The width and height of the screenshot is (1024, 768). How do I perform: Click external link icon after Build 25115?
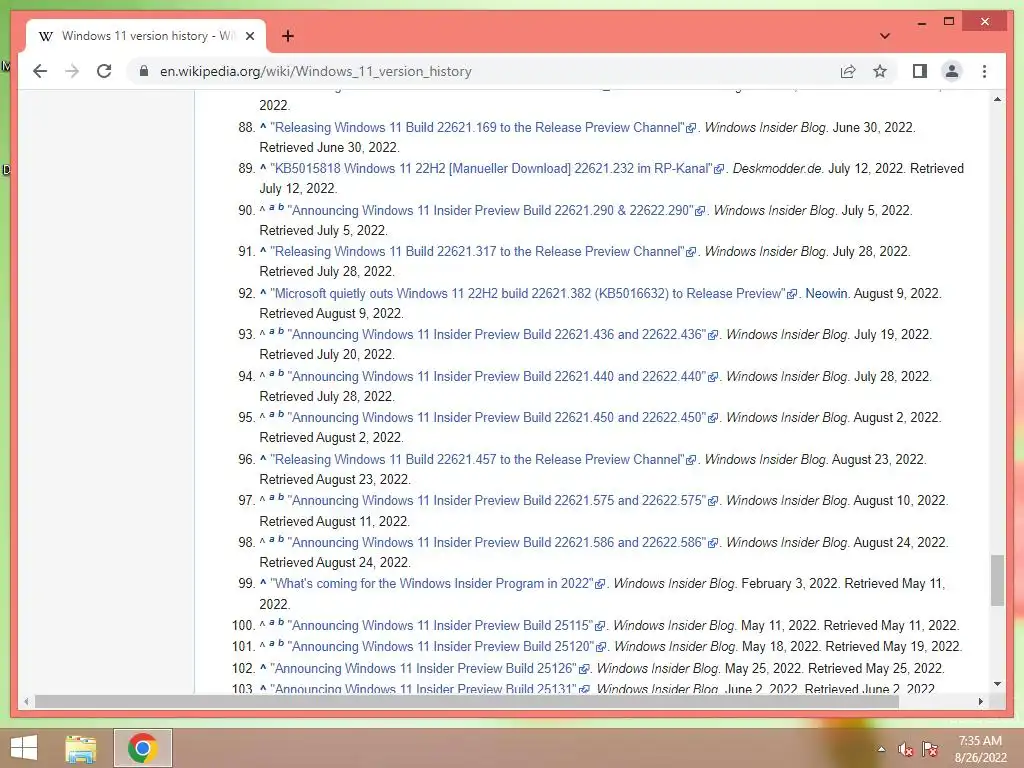click(600, 626)
